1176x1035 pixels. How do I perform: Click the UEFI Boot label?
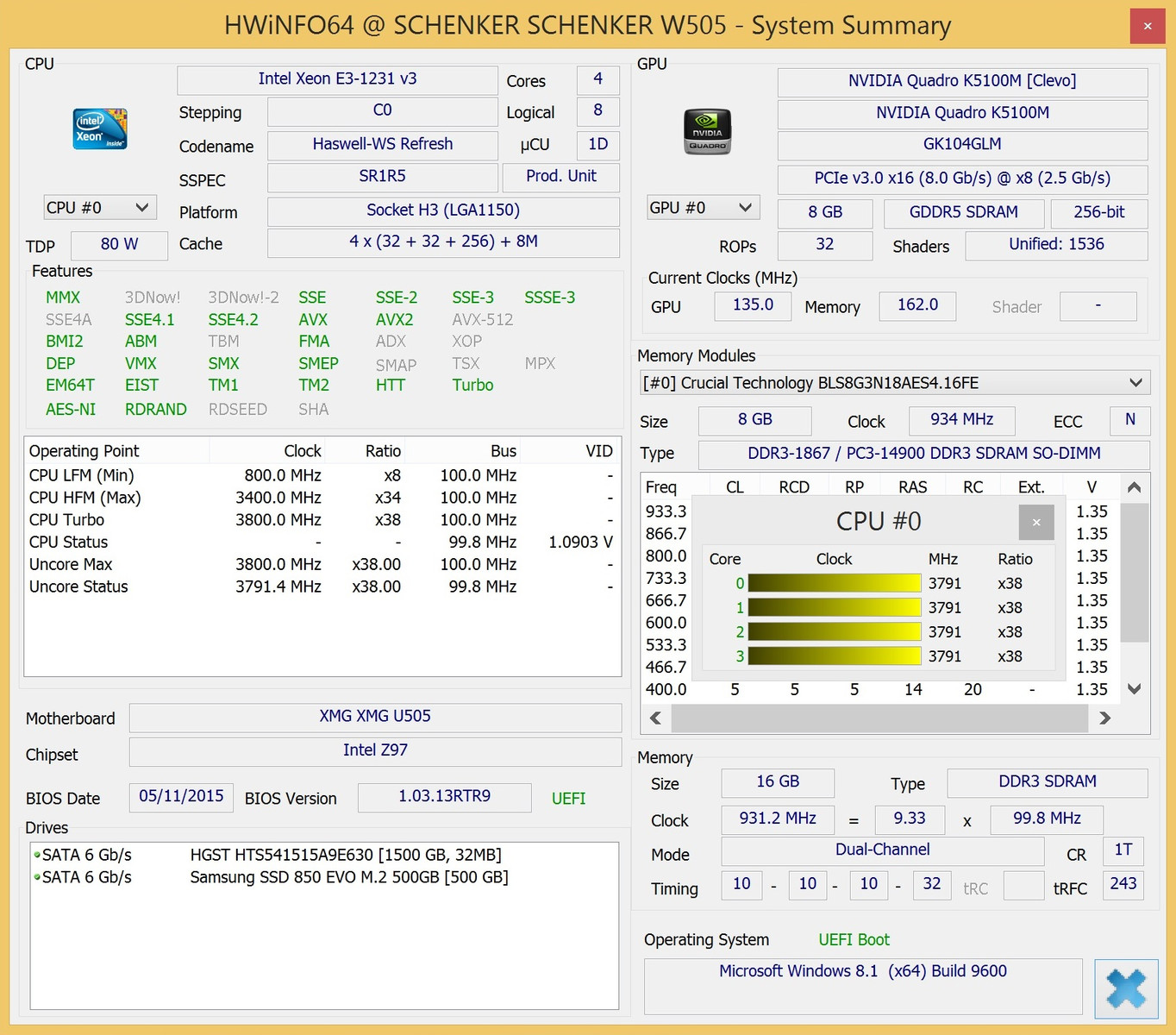point(854,940)
